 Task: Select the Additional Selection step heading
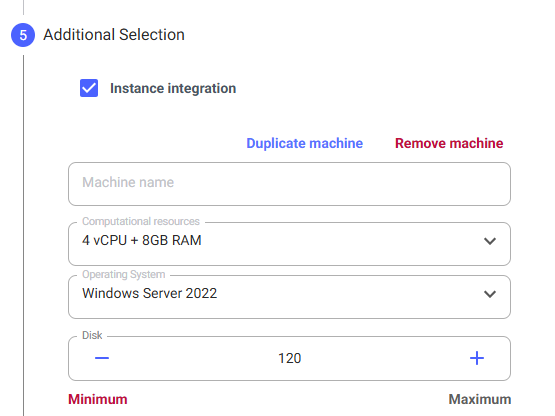[114, 35]
